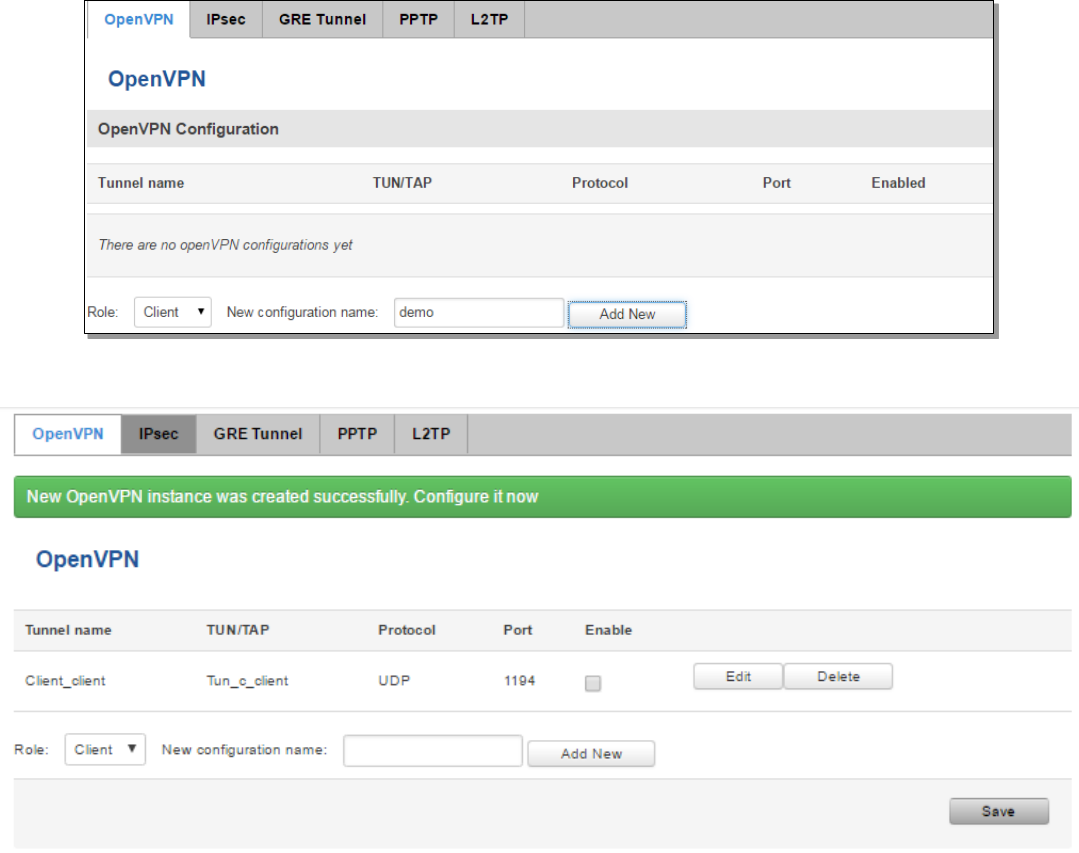Open the OpenVPN tab in the lower panel

(x=67, y=434)
